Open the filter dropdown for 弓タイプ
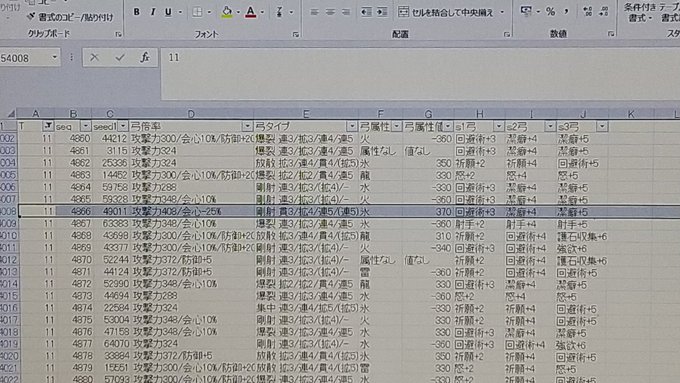 352,126
